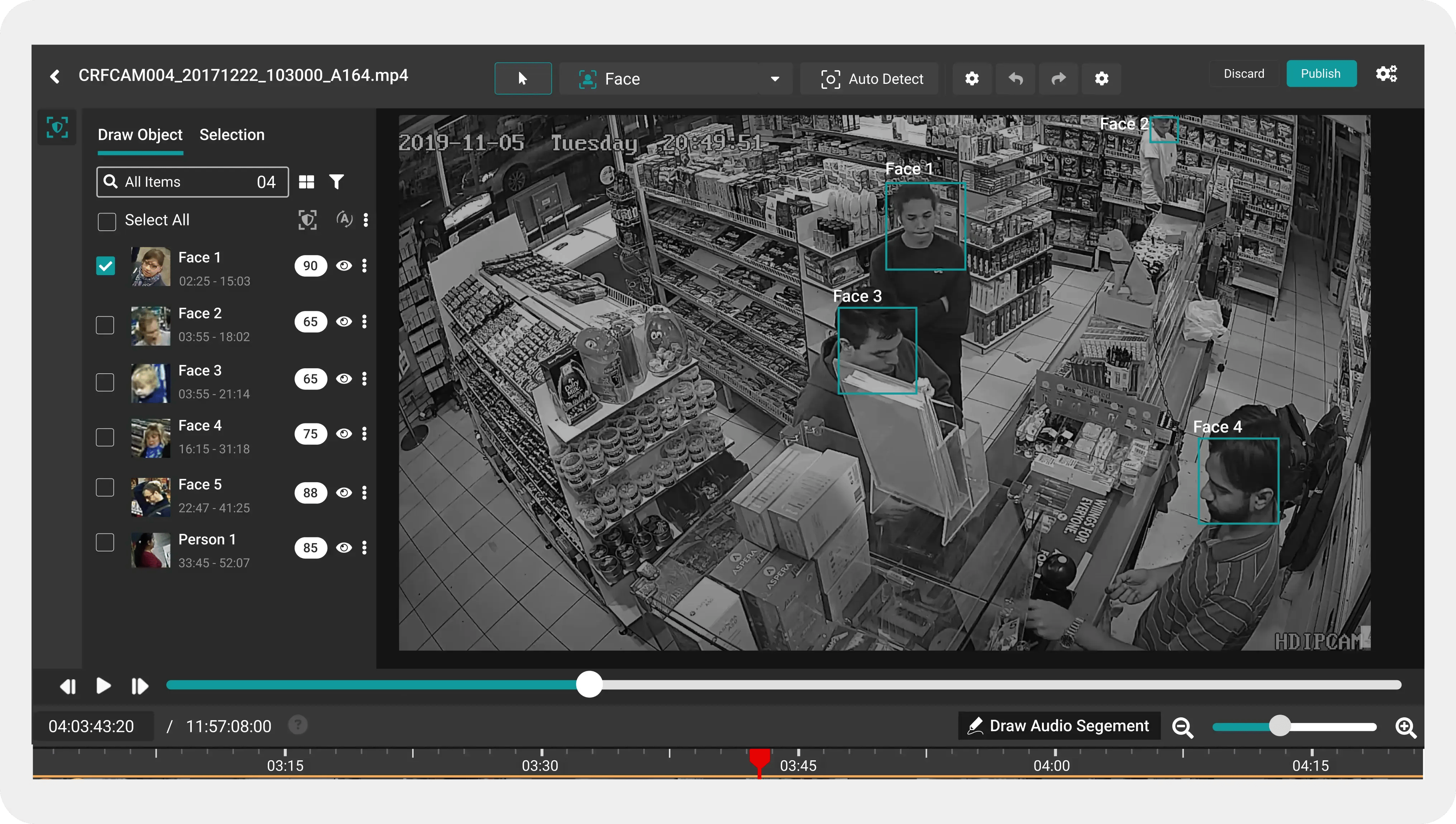
Task: Open the Face 2 row options menu
Action: (x=365, y=321)
